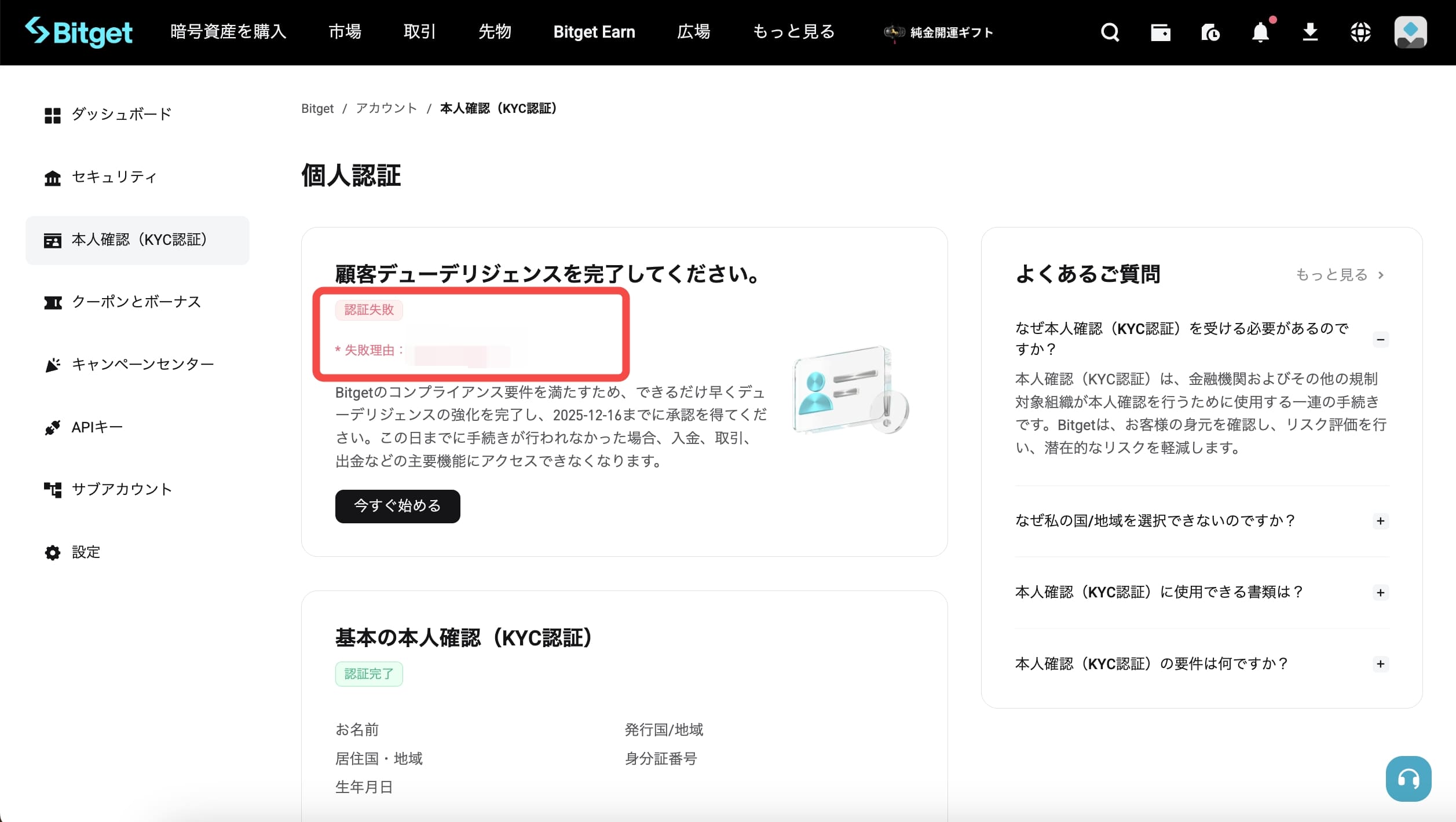This screenshot has width=1456, height=822.
Task: Open the Bitget Earn menu
Action: [594, 32]
